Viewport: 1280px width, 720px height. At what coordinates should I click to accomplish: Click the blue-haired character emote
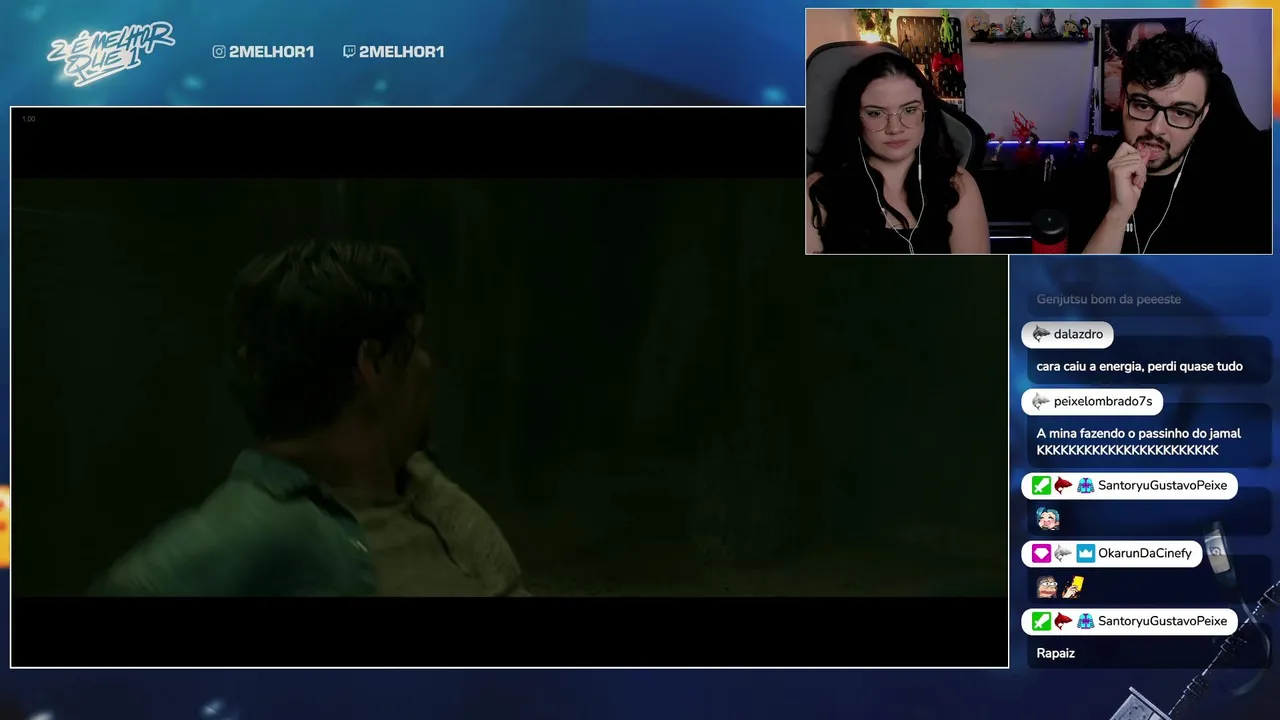pyautogui.click(x=1047, y=518)
